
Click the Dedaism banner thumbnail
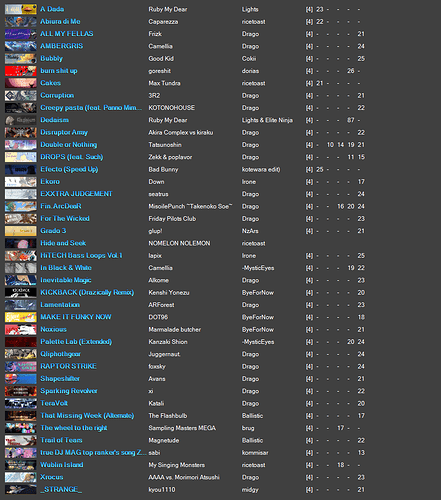21,120
